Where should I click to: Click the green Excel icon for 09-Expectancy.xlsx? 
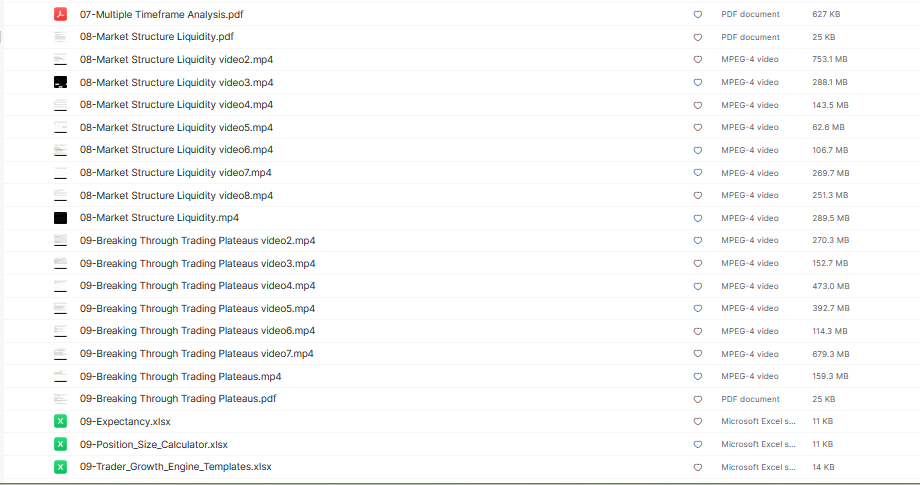60,421
